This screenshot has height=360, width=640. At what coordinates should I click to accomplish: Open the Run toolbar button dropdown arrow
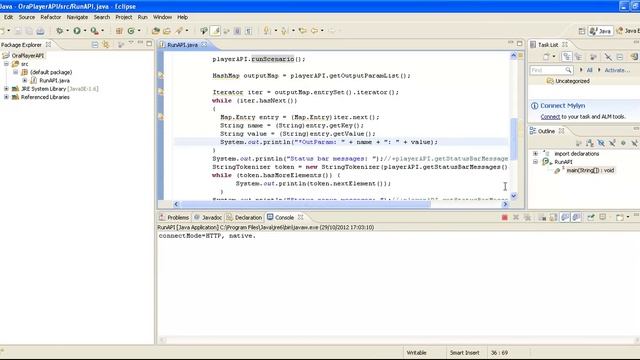coord(85,31)
